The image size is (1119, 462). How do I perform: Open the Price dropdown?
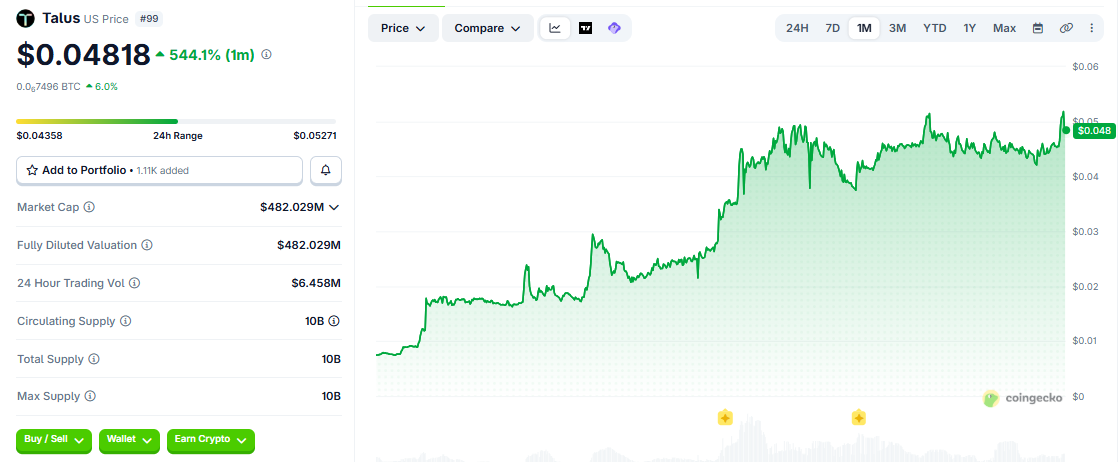pyautogui.click(x=403, y=28)
